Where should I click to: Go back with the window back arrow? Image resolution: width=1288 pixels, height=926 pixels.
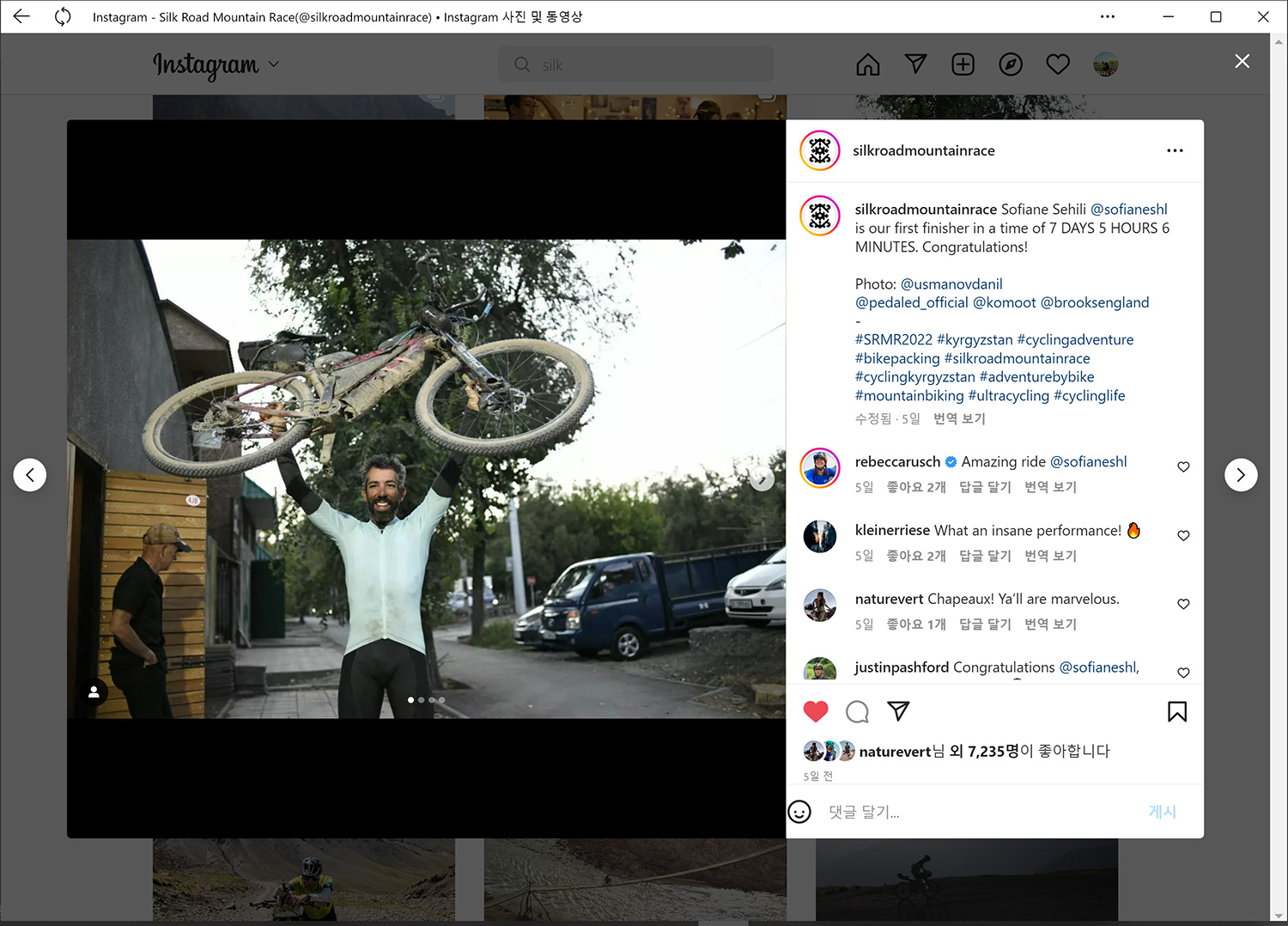tap(21, 16)
